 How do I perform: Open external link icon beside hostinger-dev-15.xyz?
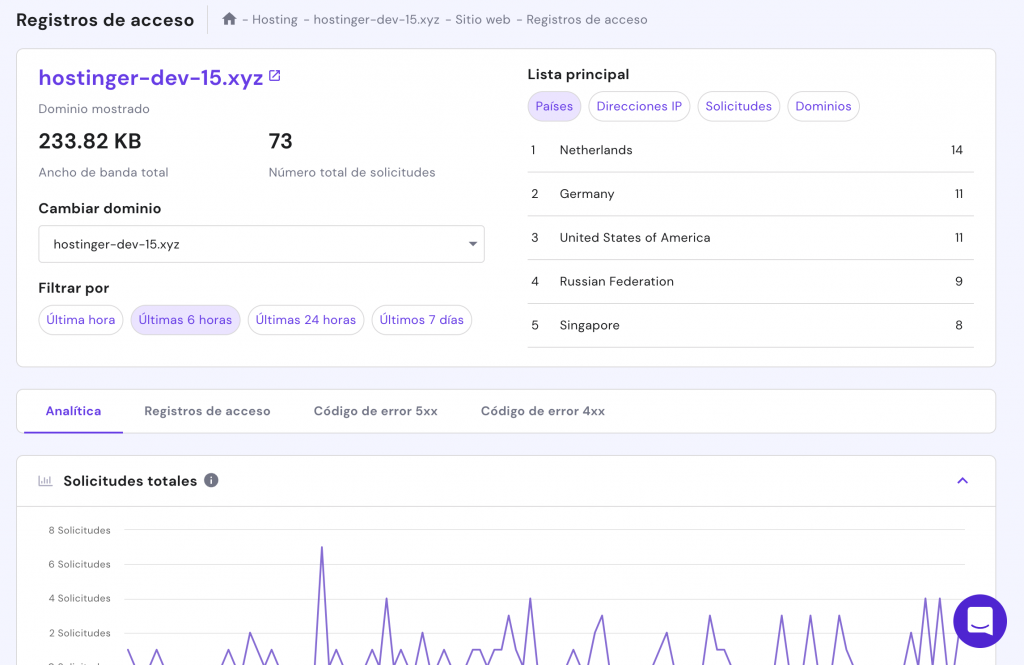tap(275, 76)
